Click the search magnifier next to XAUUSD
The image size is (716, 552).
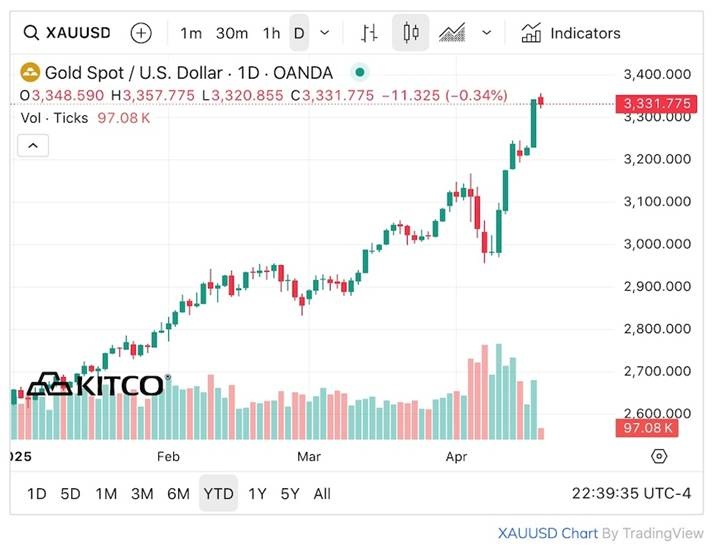coord(31,33)
